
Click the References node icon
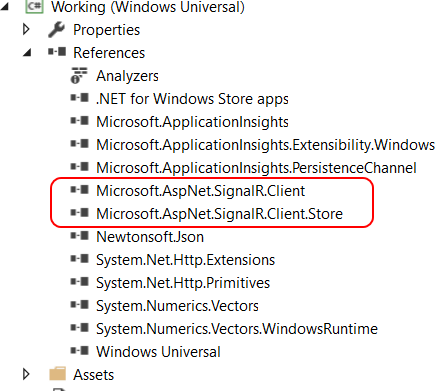[x=57, y=52]
